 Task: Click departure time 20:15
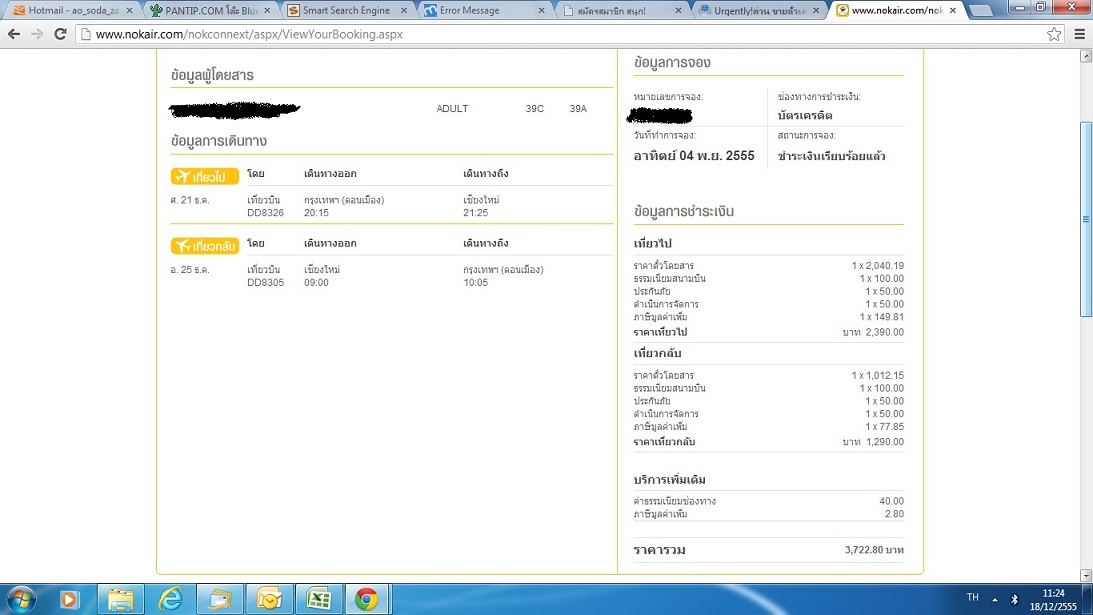click(316, 213)
